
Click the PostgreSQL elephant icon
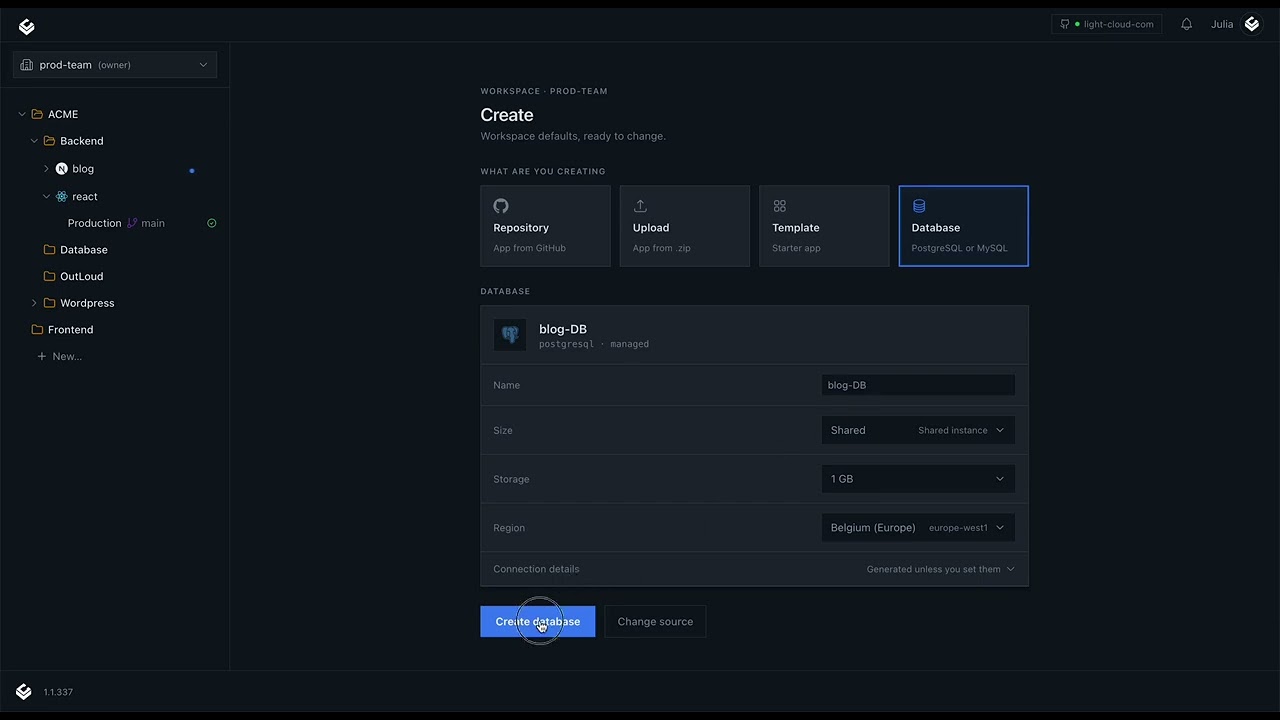510,335
